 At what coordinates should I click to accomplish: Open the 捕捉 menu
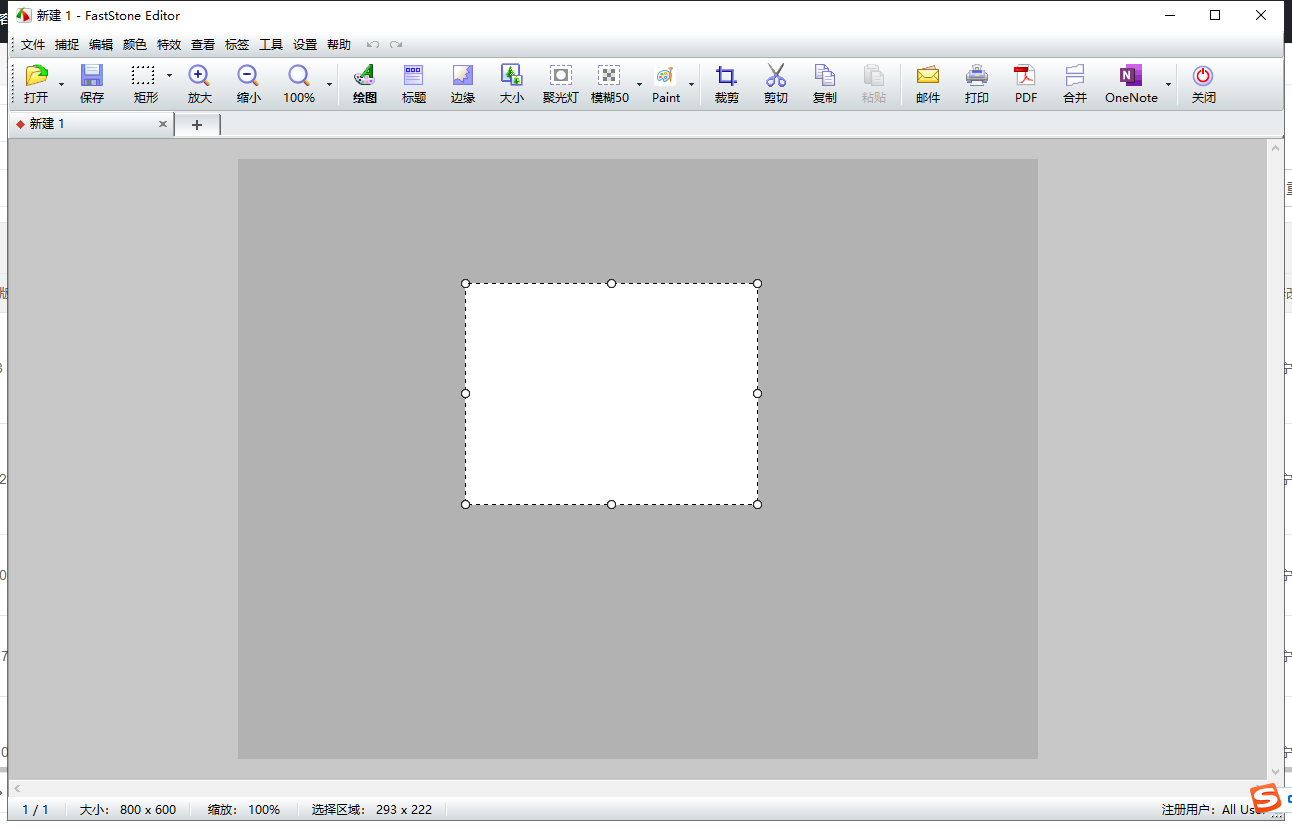(67, 45)
